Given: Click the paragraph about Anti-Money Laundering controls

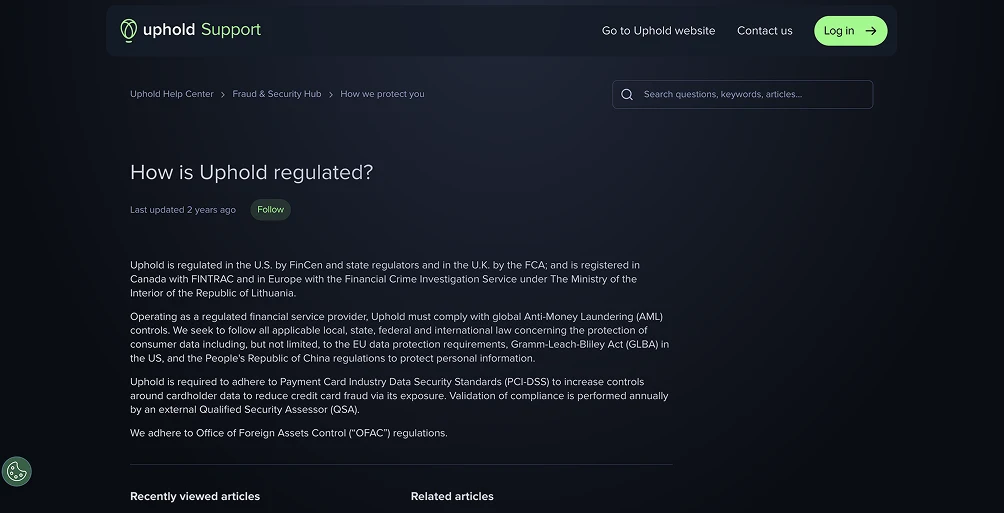Looking at the screenshot, I should tap(400, 338).
